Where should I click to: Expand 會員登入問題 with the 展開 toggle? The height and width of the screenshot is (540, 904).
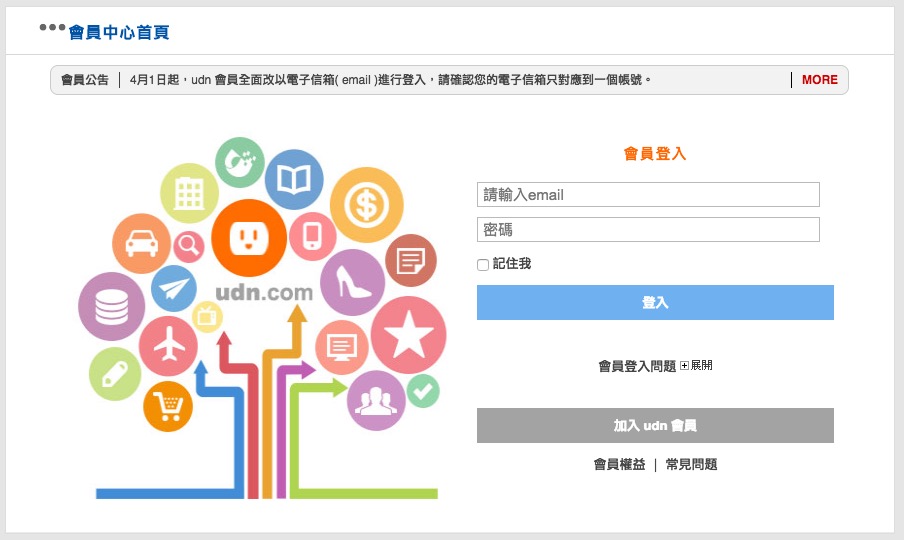coord(696,365)
